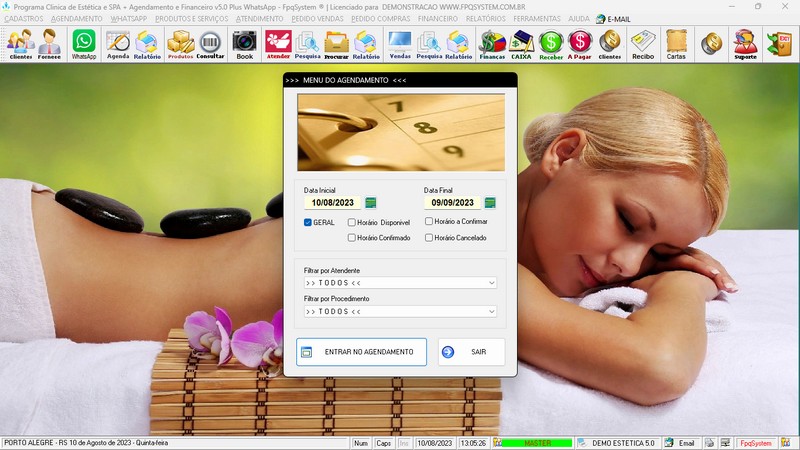
Task: Click the network computer icon in status bar
Action: pyautogui.click(x=726, y=443)
